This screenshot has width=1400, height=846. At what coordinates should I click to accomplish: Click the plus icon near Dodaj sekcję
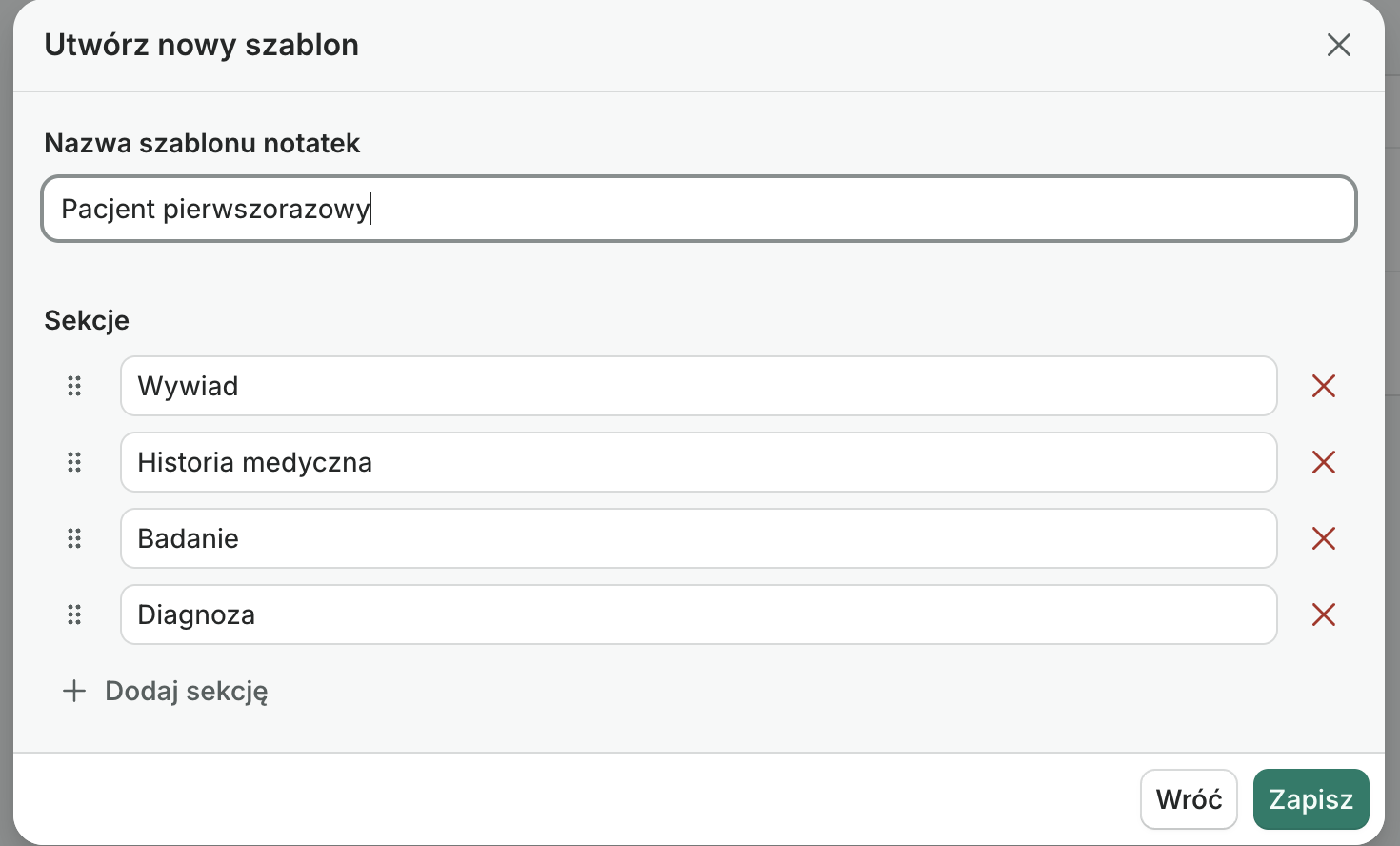click(x=73, y=691)
